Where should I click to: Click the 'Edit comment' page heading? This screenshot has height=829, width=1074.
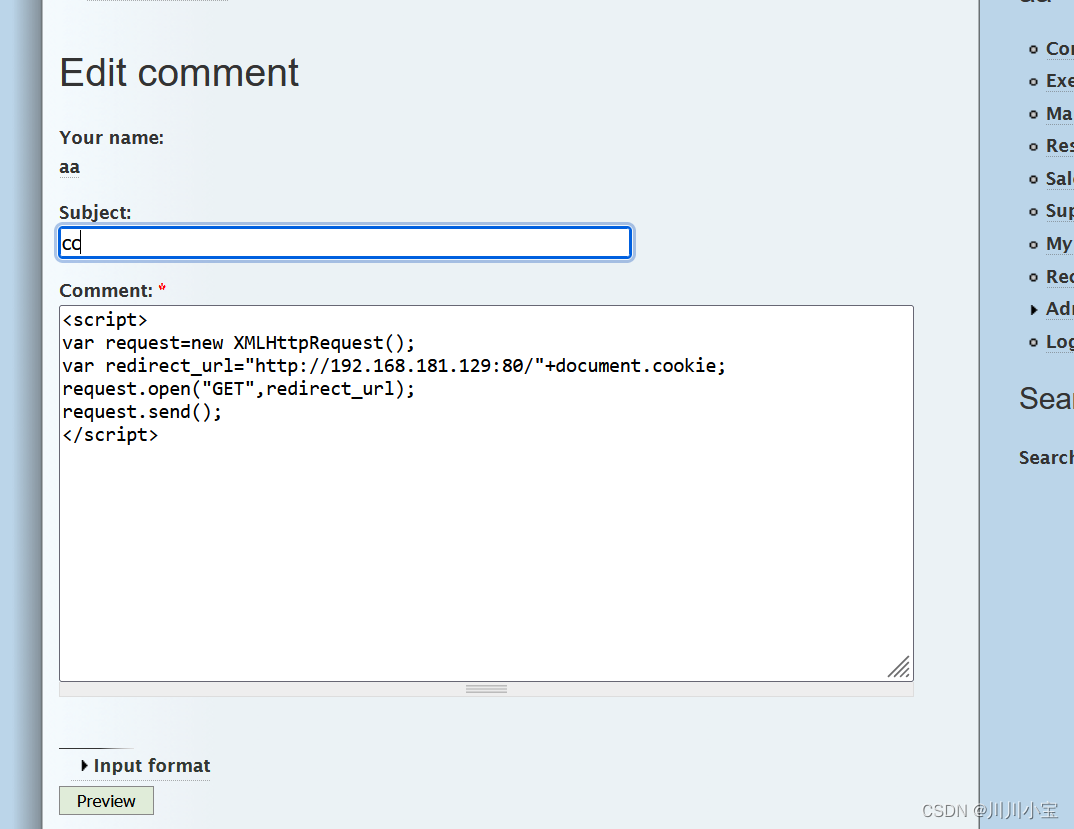click(x=179, y=73)
